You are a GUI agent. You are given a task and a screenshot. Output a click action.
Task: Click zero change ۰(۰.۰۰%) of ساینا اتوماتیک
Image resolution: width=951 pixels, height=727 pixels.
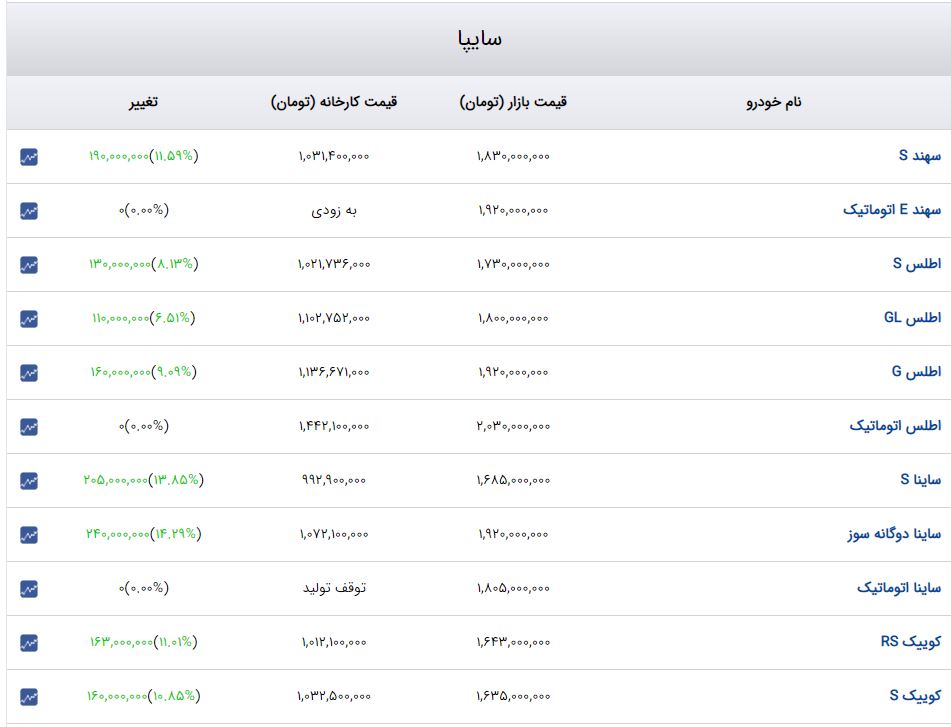[x=144, y=588]
